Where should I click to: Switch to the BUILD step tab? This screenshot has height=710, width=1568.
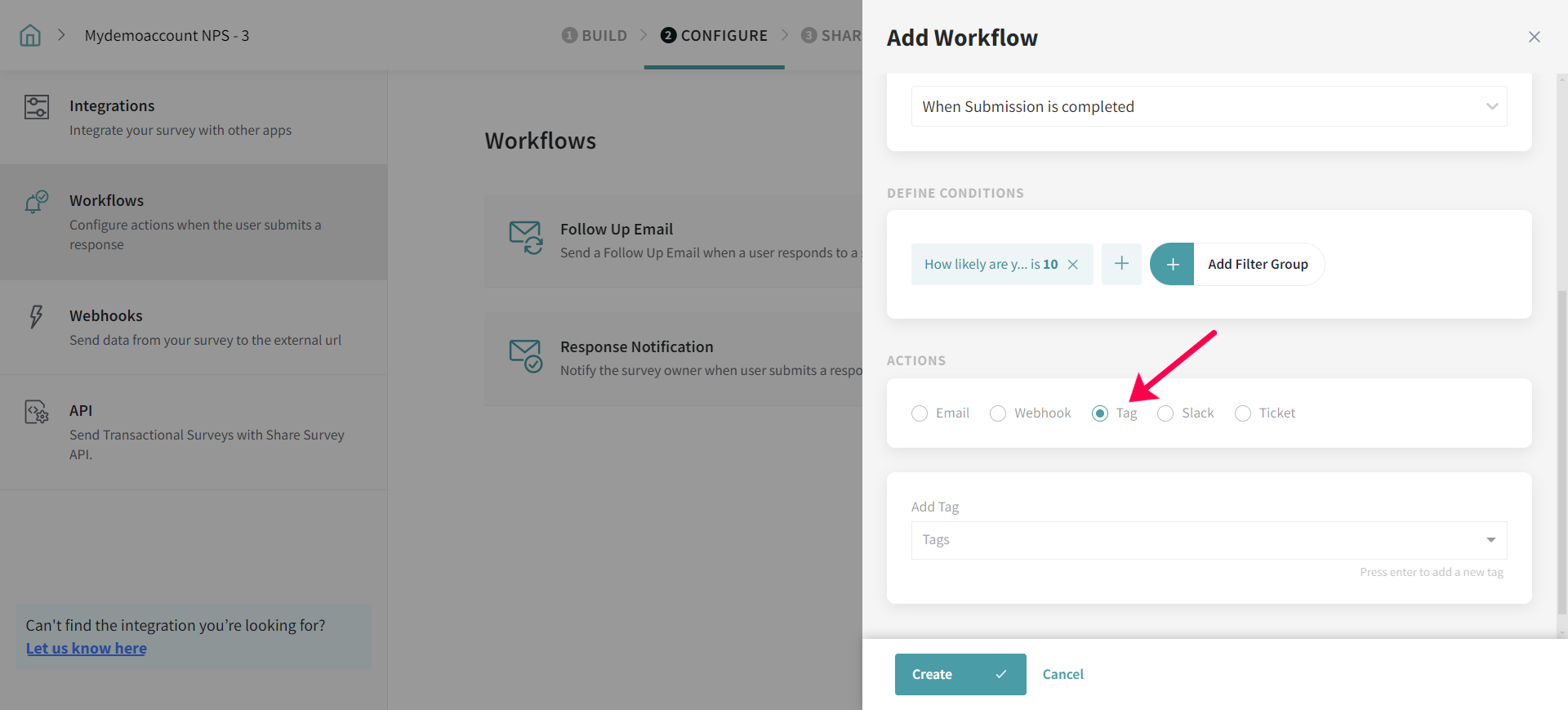tap(594, 35)
